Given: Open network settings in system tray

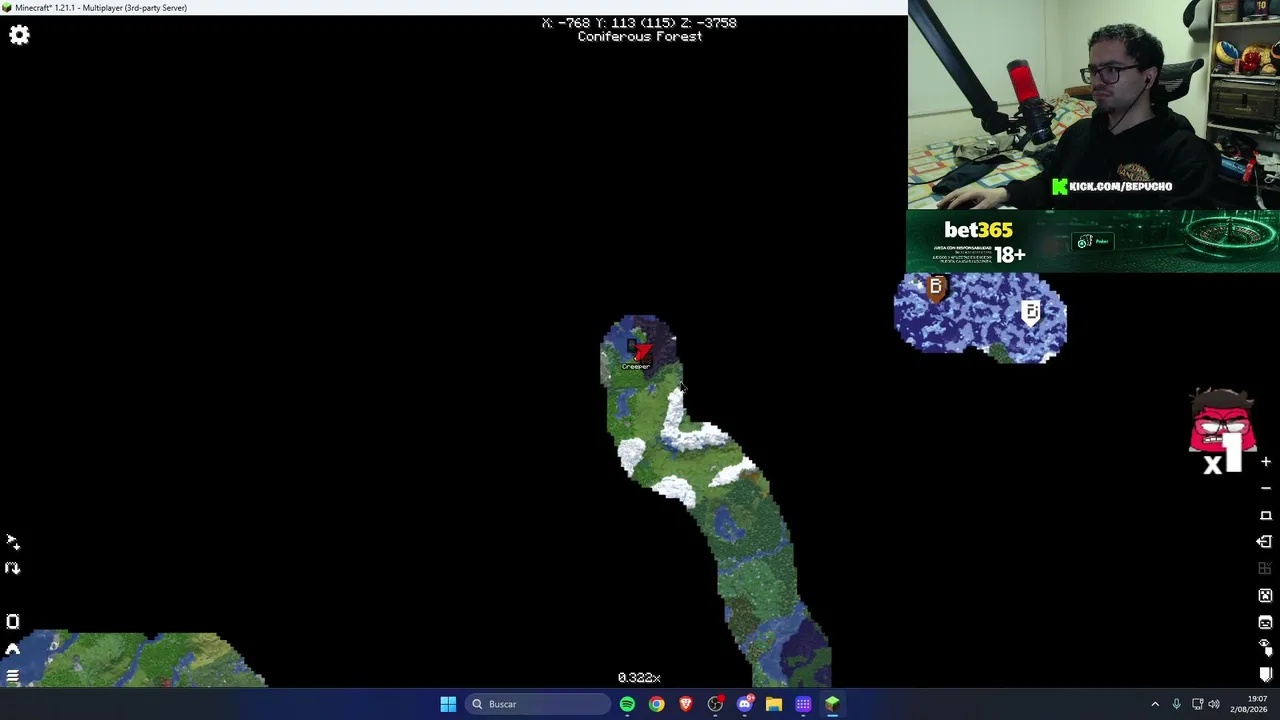Looking at the screenshot, I should pyautogui.click(x=1197, y=704).
